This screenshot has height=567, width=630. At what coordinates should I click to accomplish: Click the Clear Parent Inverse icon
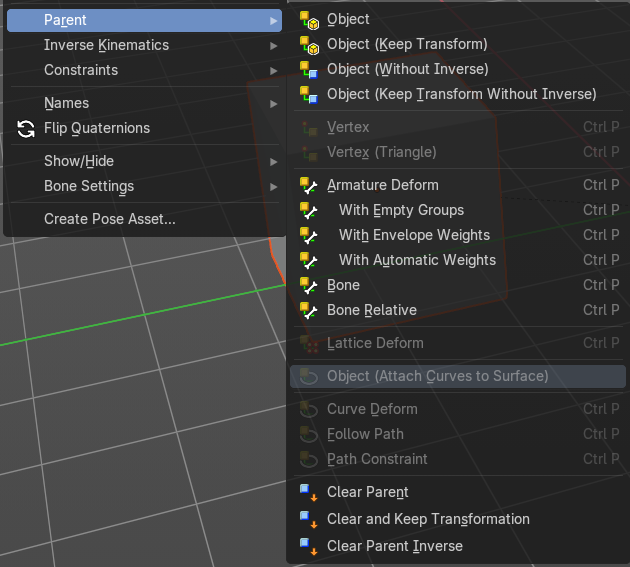point(309,547)
